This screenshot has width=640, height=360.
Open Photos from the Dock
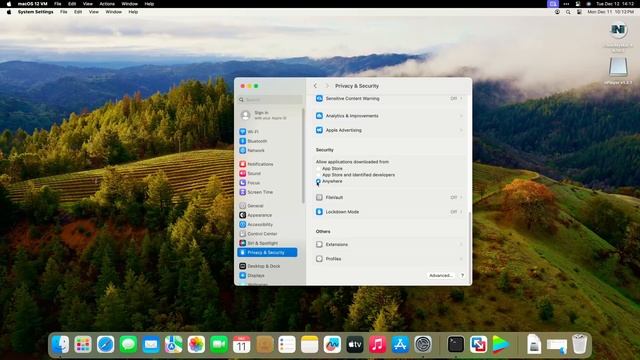coord(196,344)
